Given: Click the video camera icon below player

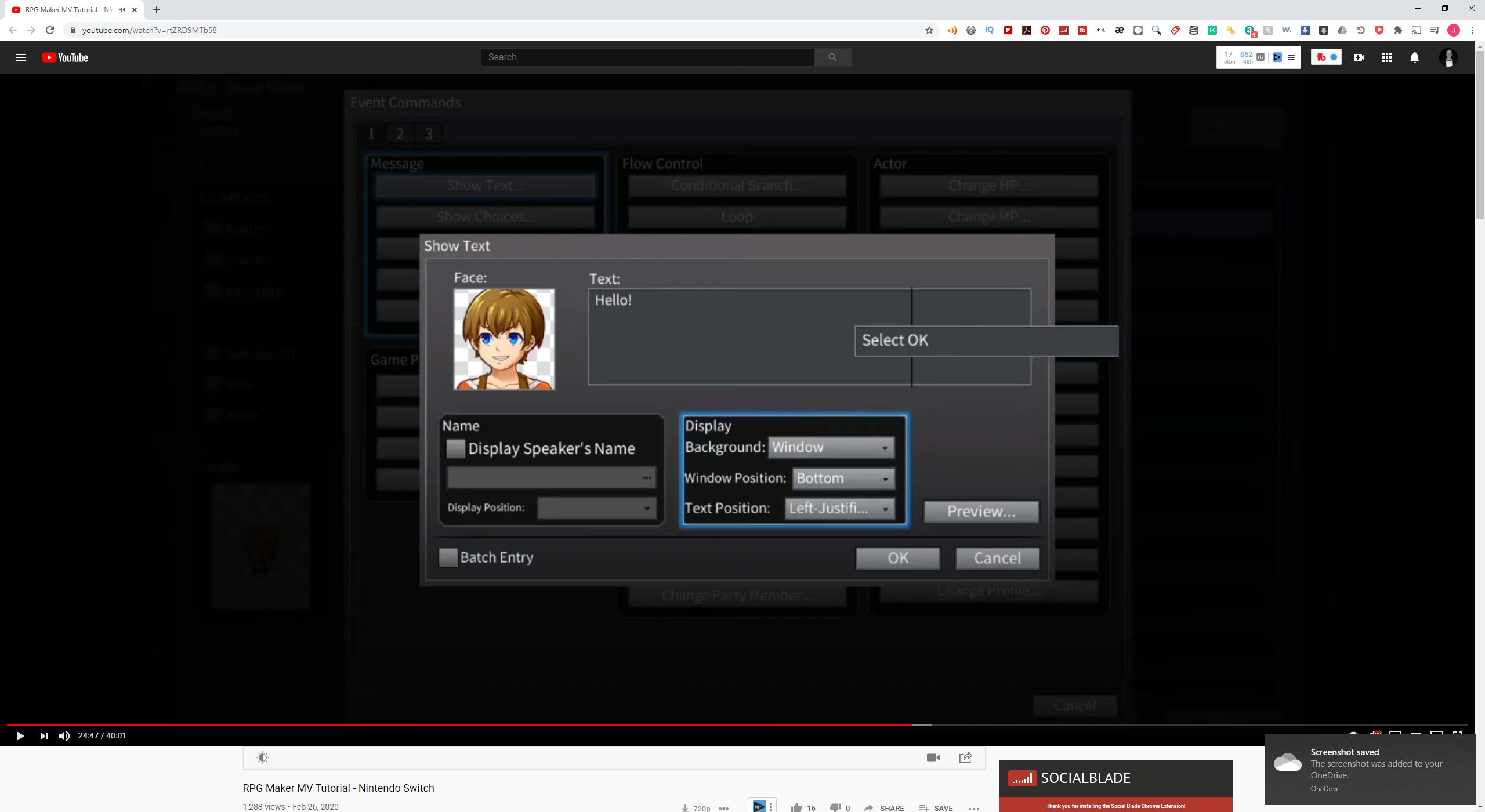Looking at the screenshot, I should pos(933,757).
